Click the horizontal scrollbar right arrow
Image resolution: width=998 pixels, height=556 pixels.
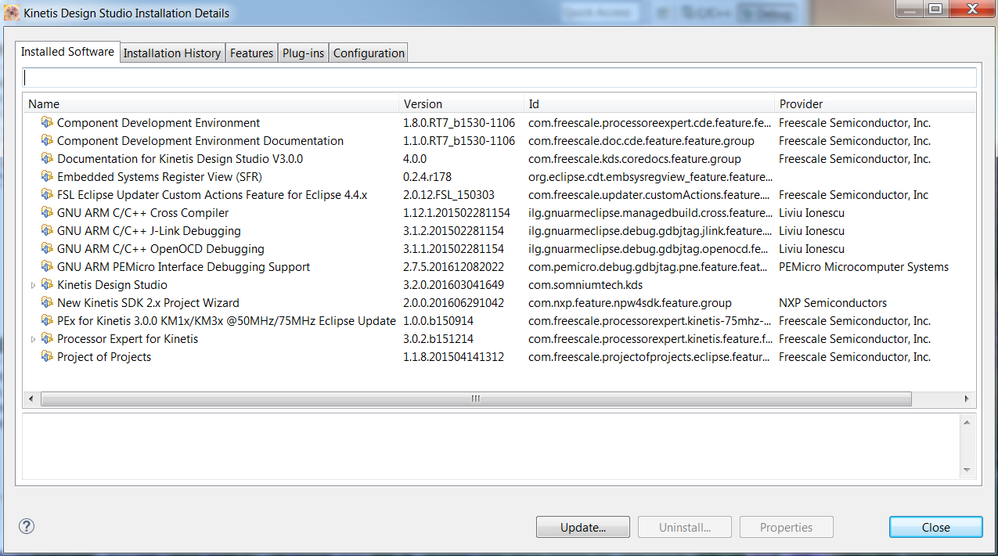[966, 399]
